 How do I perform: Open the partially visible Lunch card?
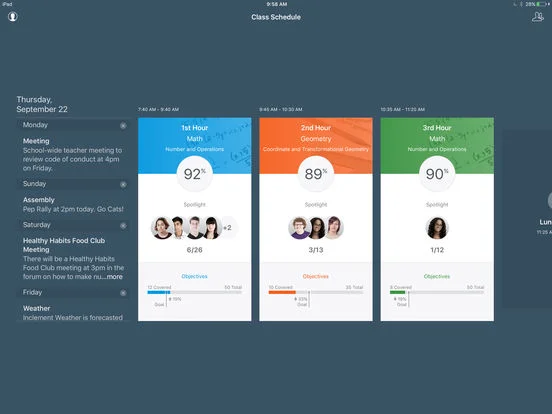coord(527,219)
